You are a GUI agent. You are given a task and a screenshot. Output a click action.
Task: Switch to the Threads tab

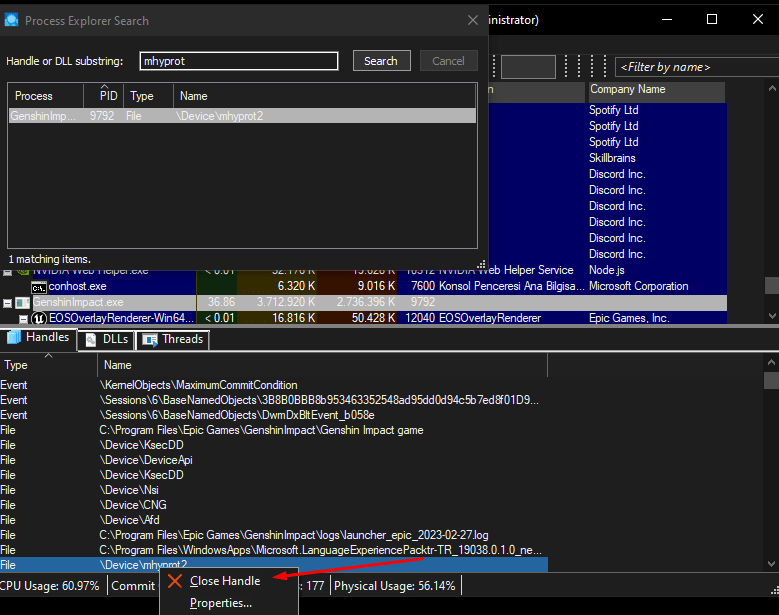[x=172, y=339]
